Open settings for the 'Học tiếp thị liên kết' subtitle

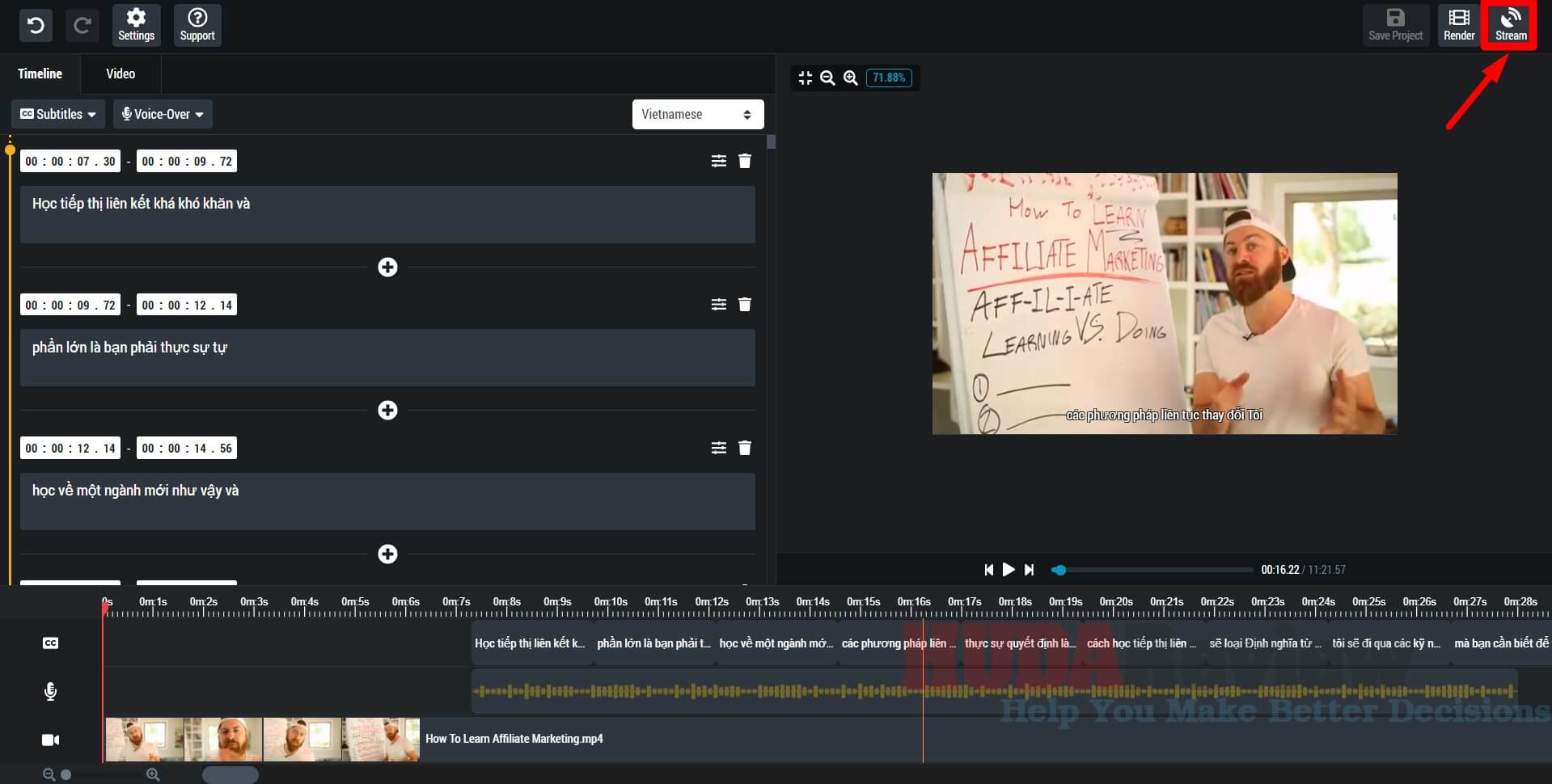click(718, 161)
